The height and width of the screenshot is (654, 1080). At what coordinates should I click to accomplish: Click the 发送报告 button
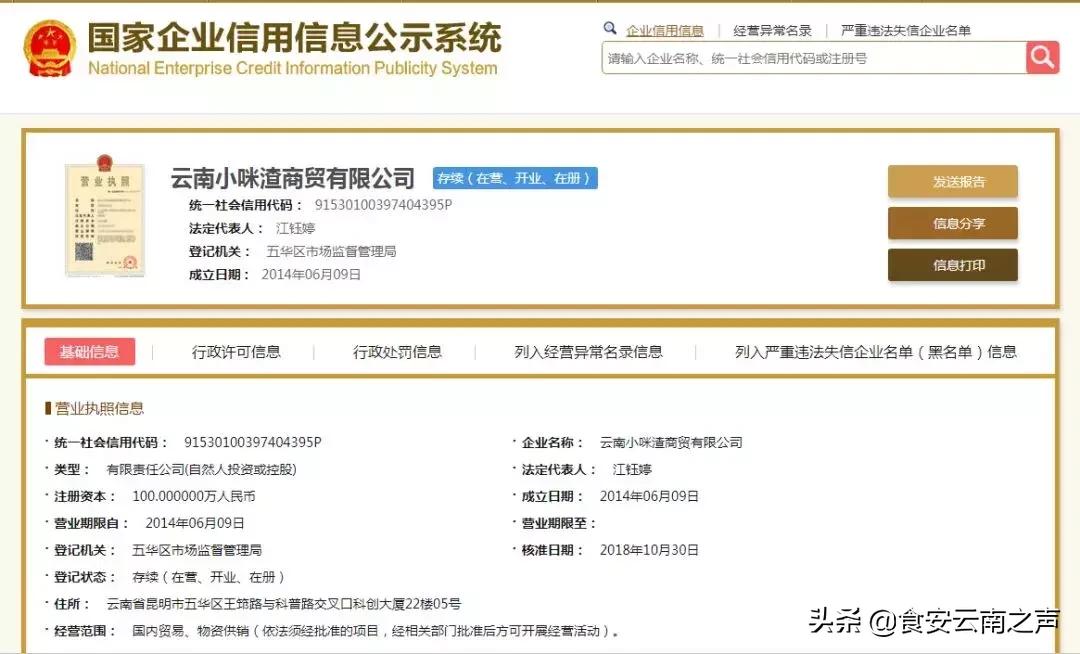(952, 181)
